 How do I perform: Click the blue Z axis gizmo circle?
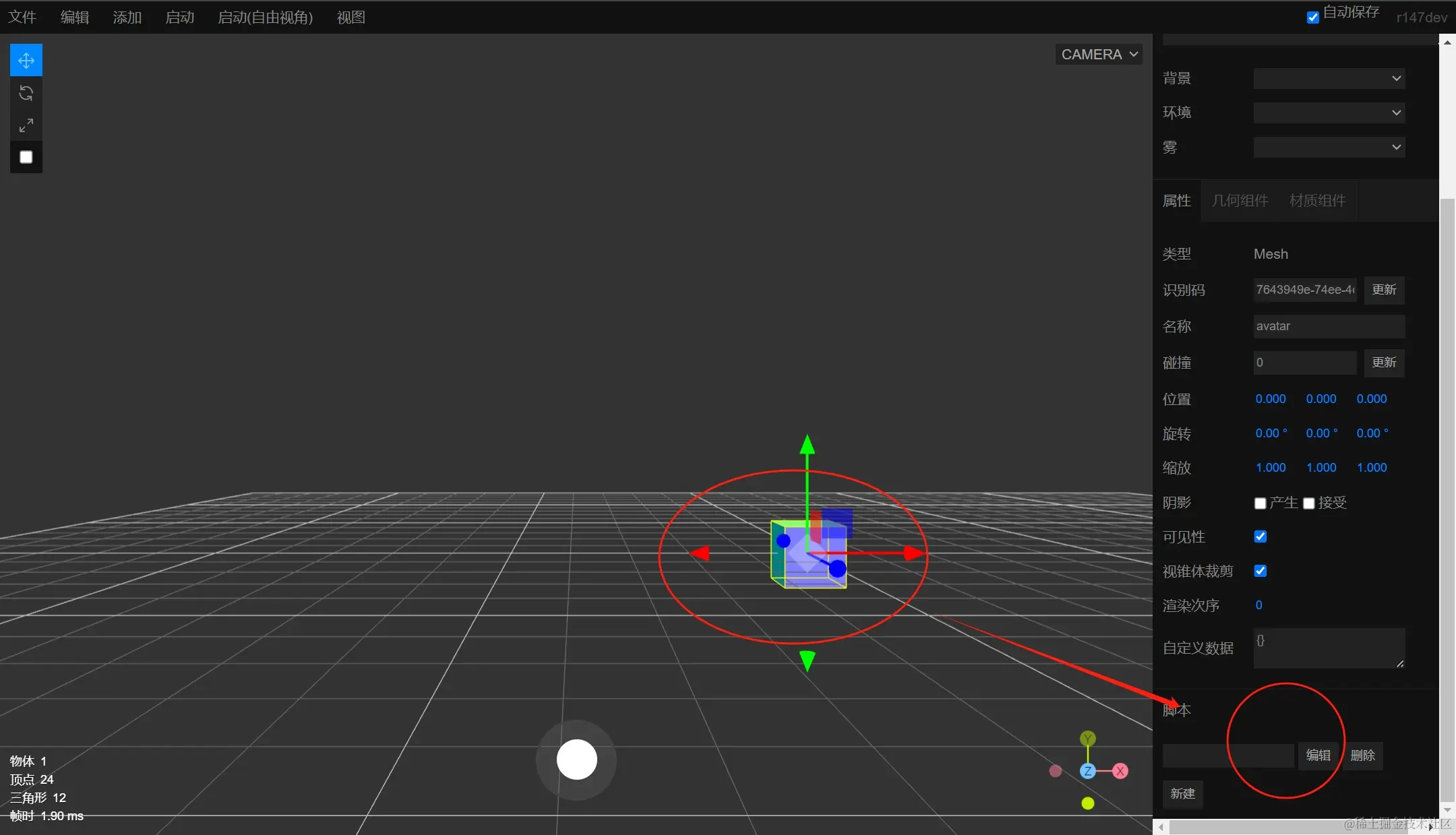pyautogui.click(x=1087, y=771)
